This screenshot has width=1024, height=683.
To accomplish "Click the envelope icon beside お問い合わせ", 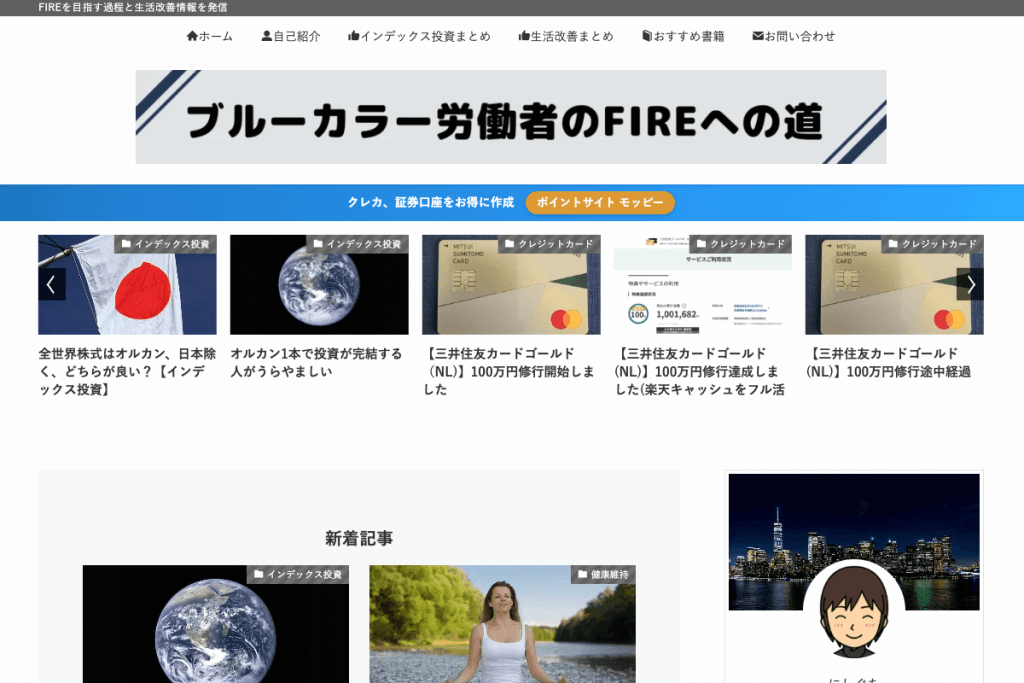I will tap(756, 35).
